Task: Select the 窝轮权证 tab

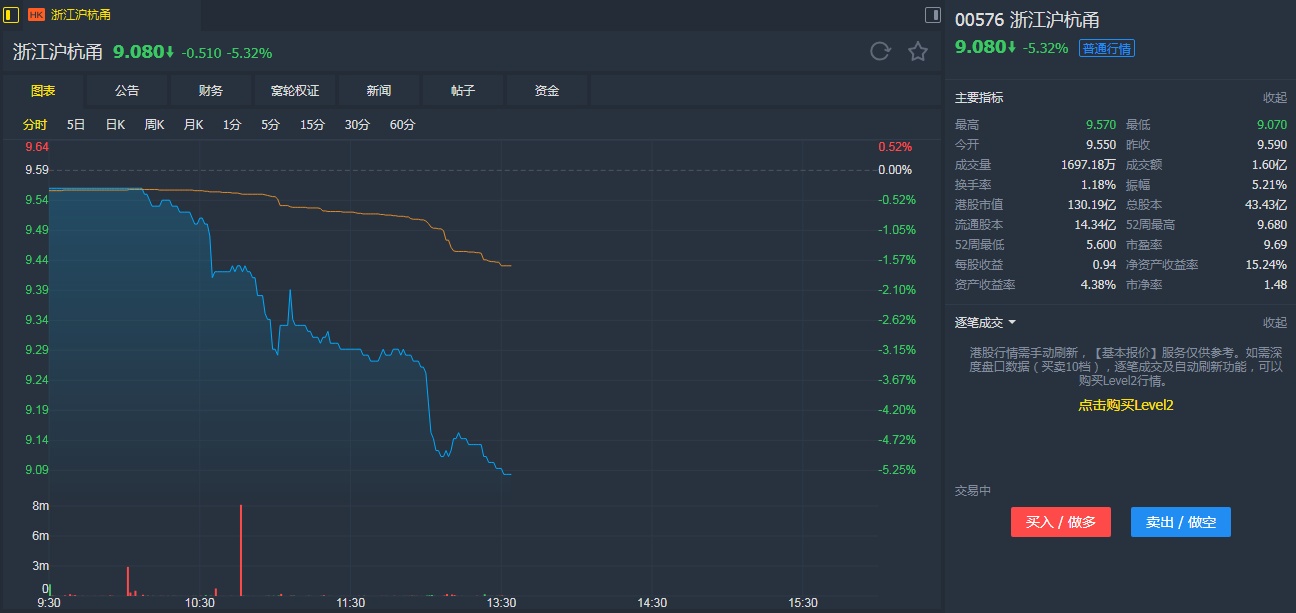Action: (x=295, y=91)
